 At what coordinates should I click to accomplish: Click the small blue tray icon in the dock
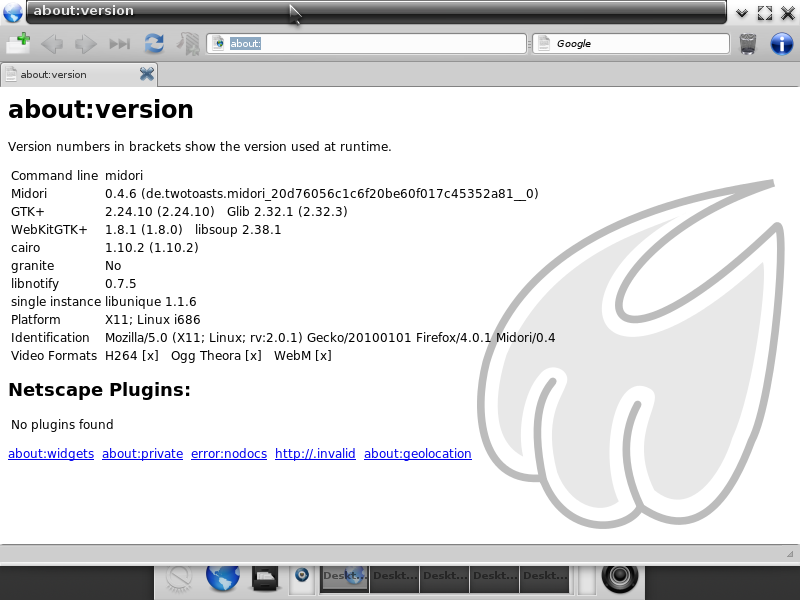(302, 575)
